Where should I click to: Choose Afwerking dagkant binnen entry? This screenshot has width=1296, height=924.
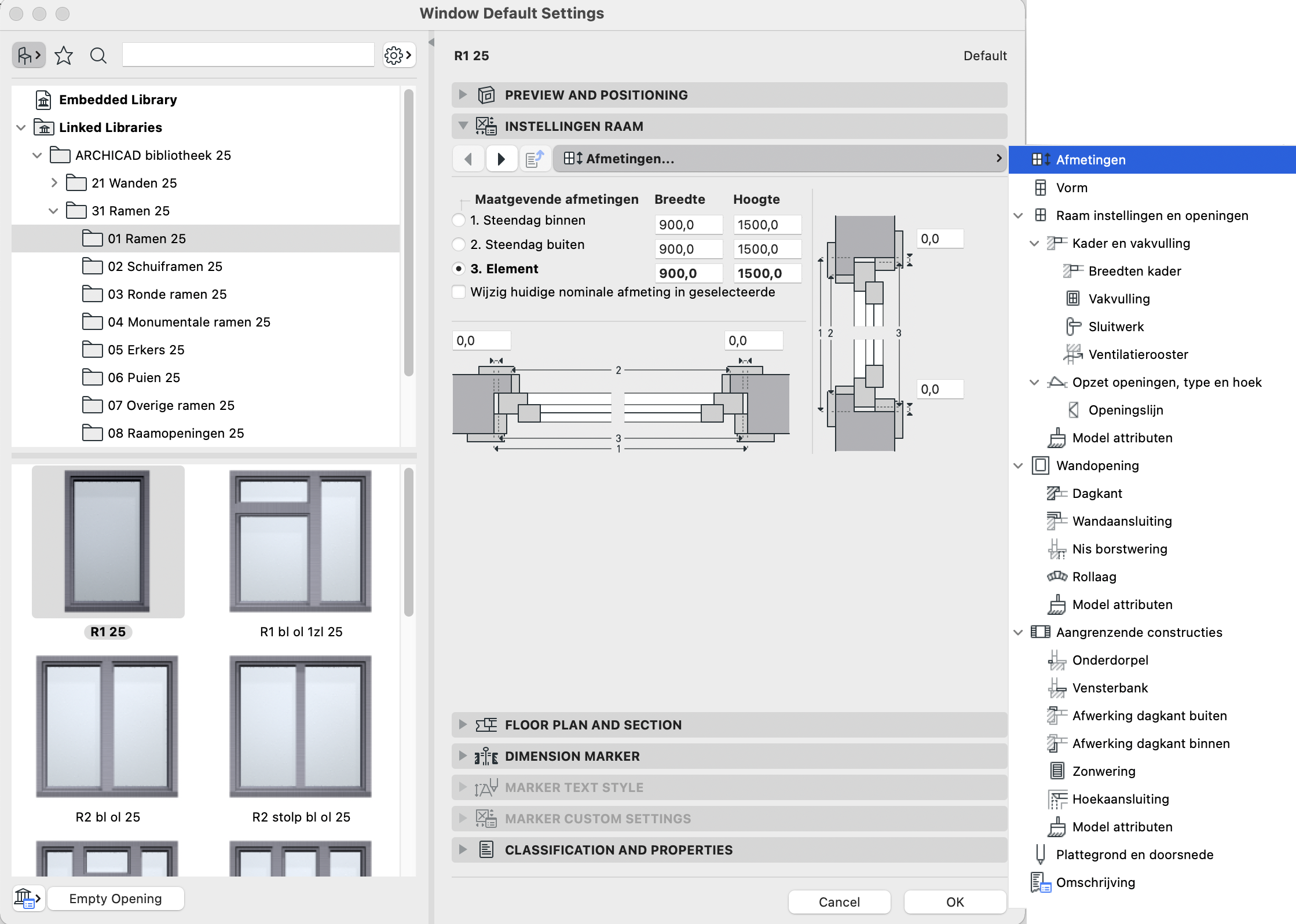1151,743
